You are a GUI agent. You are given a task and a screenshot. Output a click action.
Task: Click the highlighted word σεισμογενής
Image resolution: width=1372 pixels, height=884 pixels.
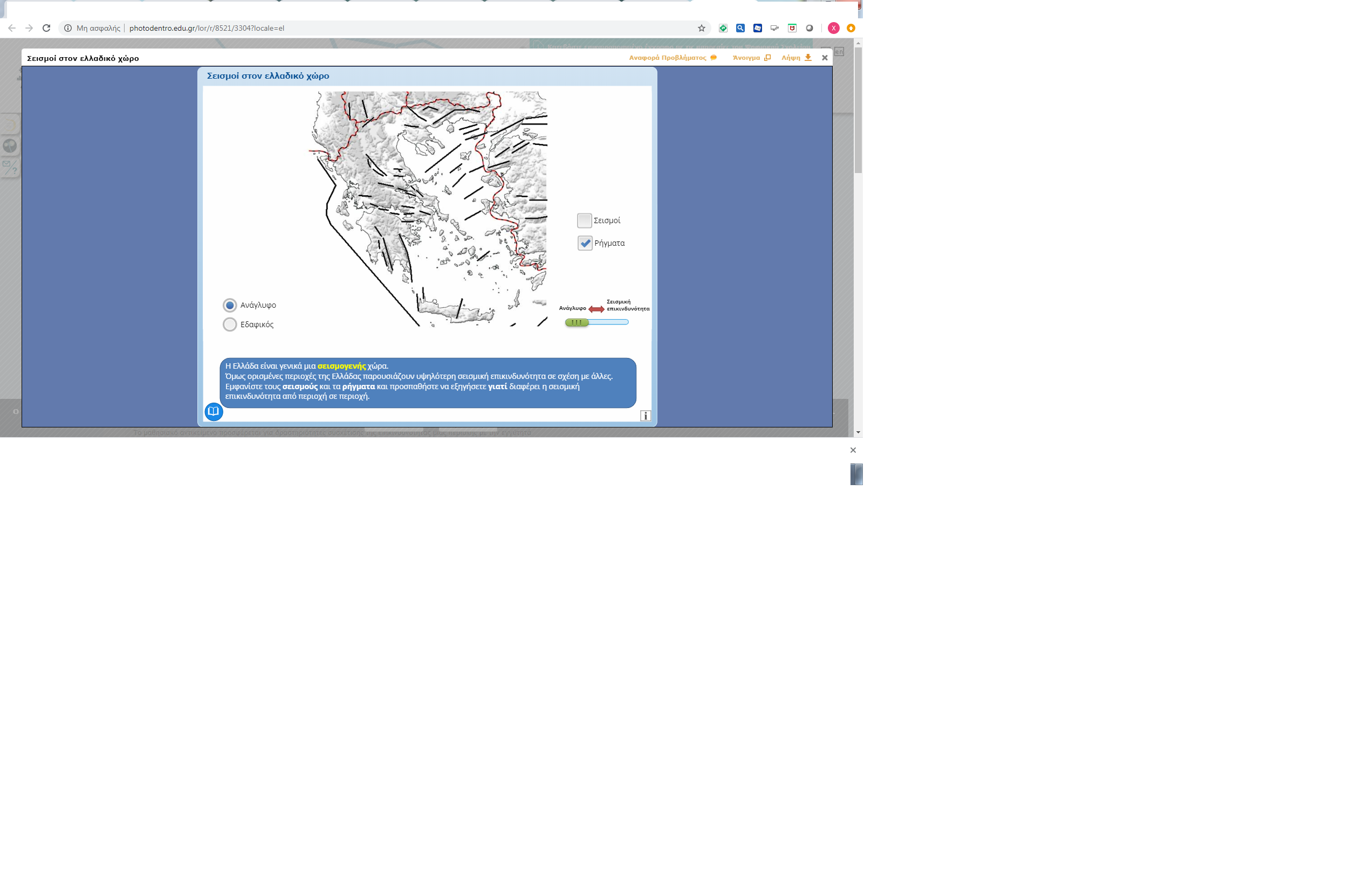pos(342,366)
